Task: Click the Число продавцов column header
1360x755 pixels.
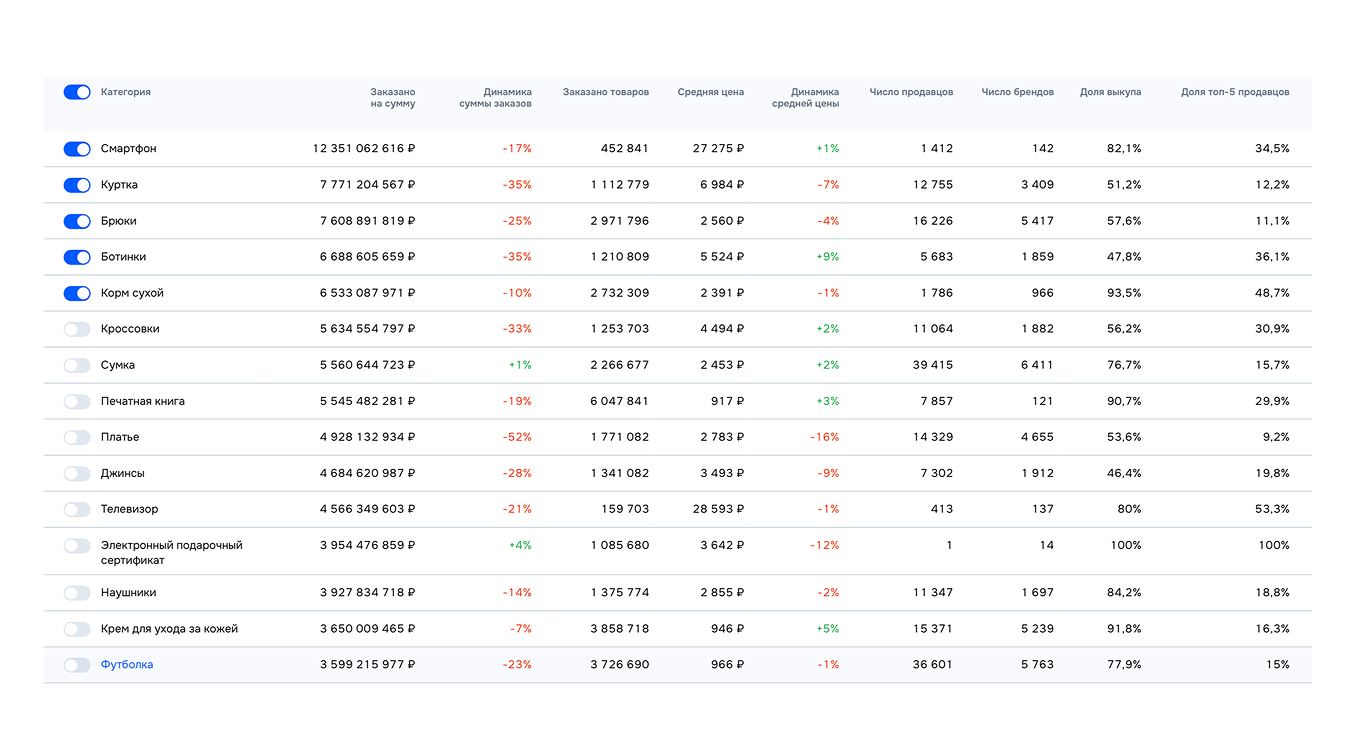Action: point(911,92)
